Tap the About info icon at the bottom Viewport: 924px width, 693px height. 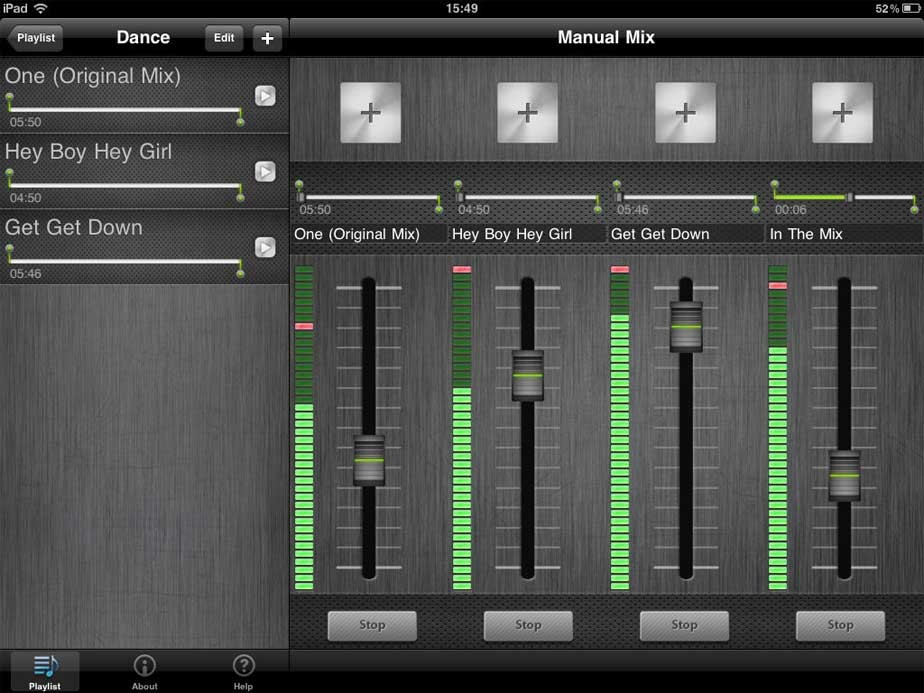click(144, 670)
